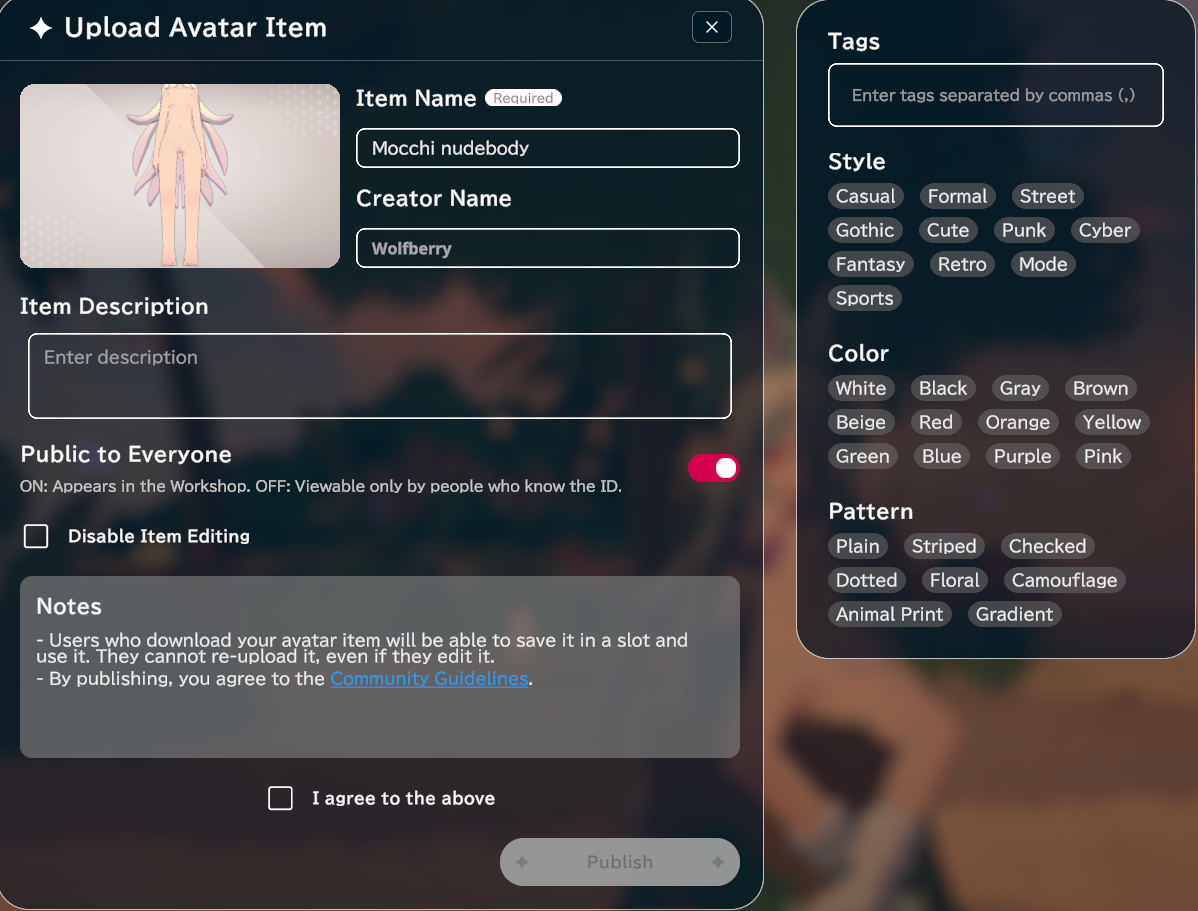Screen dimensions: 1198x911
Task: Choose the Black color tag
Action: [943, 388]
